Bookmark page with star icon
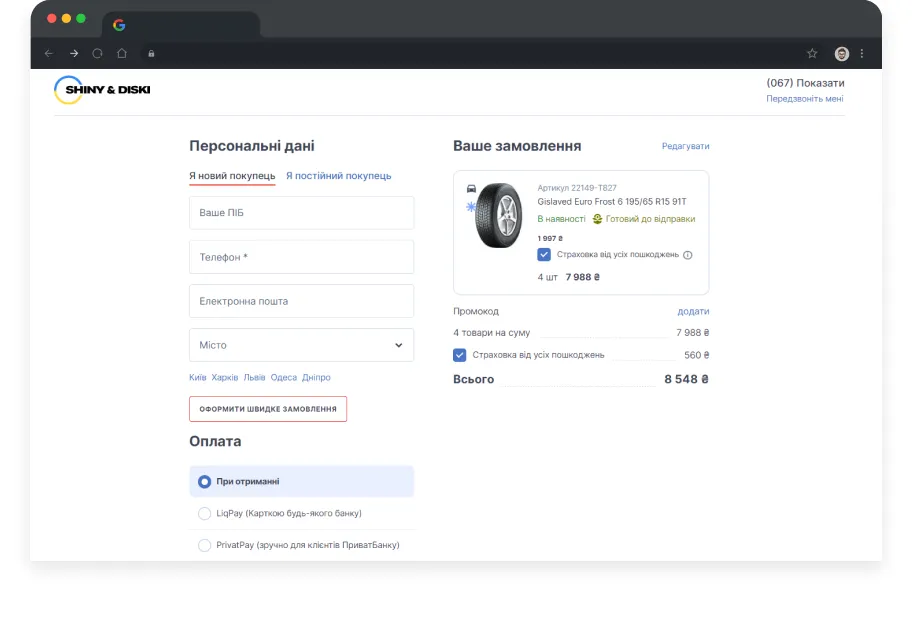The width and height of the screenshot is (912, 639). (812, 53)
